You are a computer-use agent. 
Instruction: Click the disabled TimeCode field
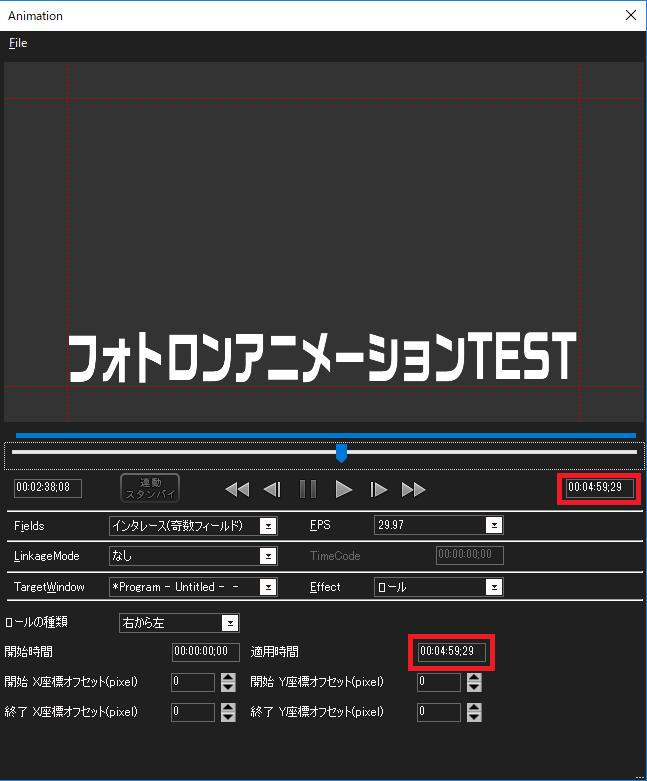point(470,555)
